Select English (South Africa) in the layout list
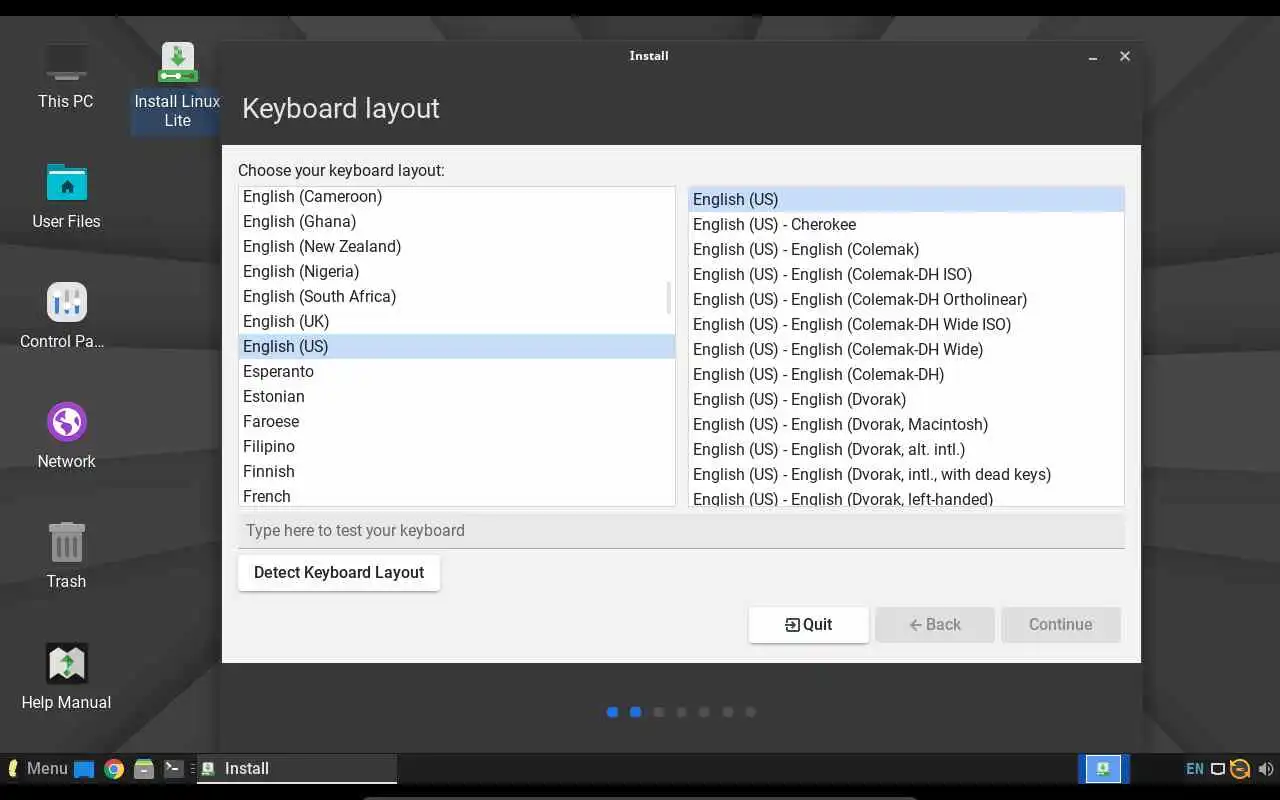This screenshot has height=800, width=1280. point(457,296)
